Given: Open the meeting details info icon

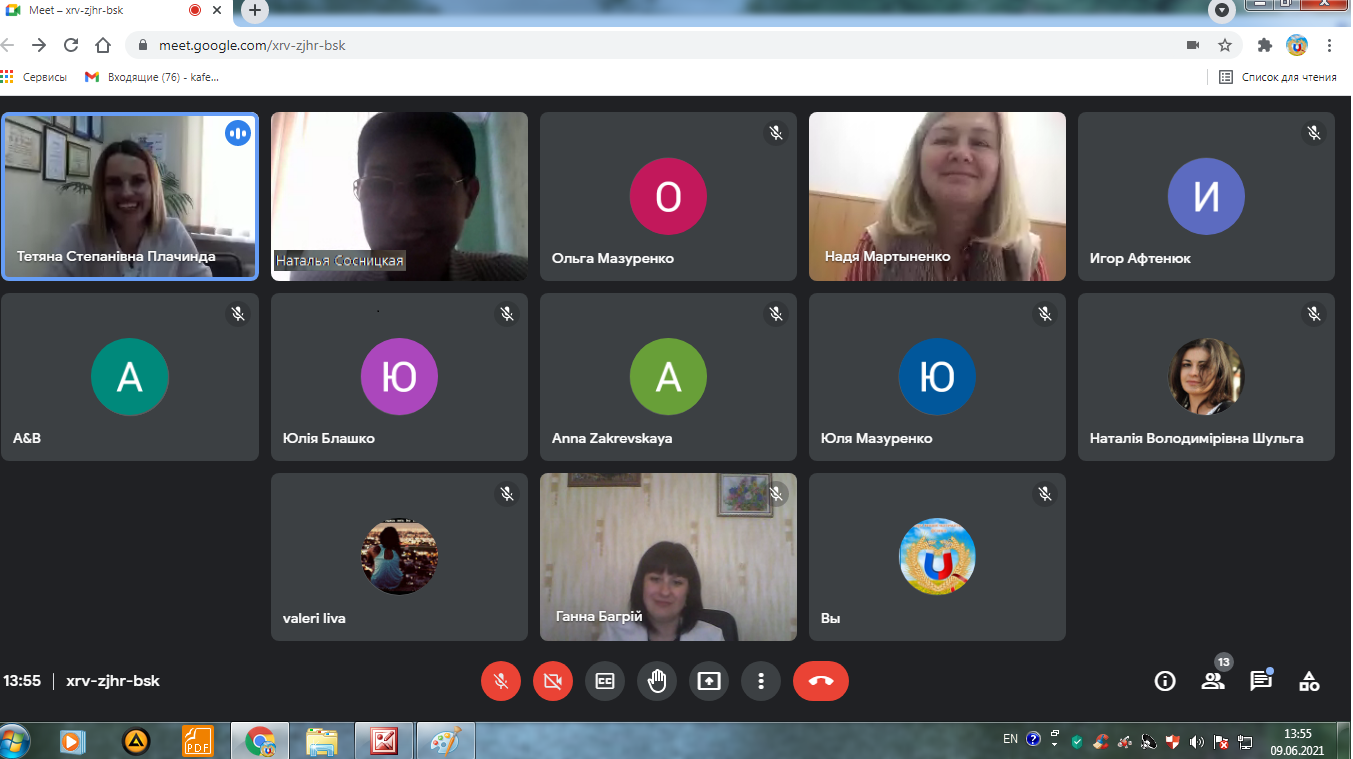Looking at the screenshot, I should coord(1164,681).
